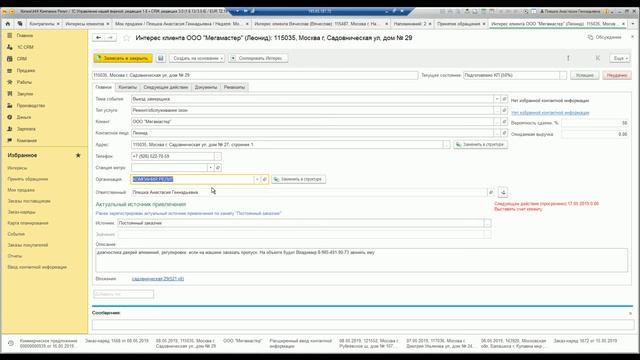The image size is (640, 360).
Task: Open the Телефон selection button
Action: point(218,156)
